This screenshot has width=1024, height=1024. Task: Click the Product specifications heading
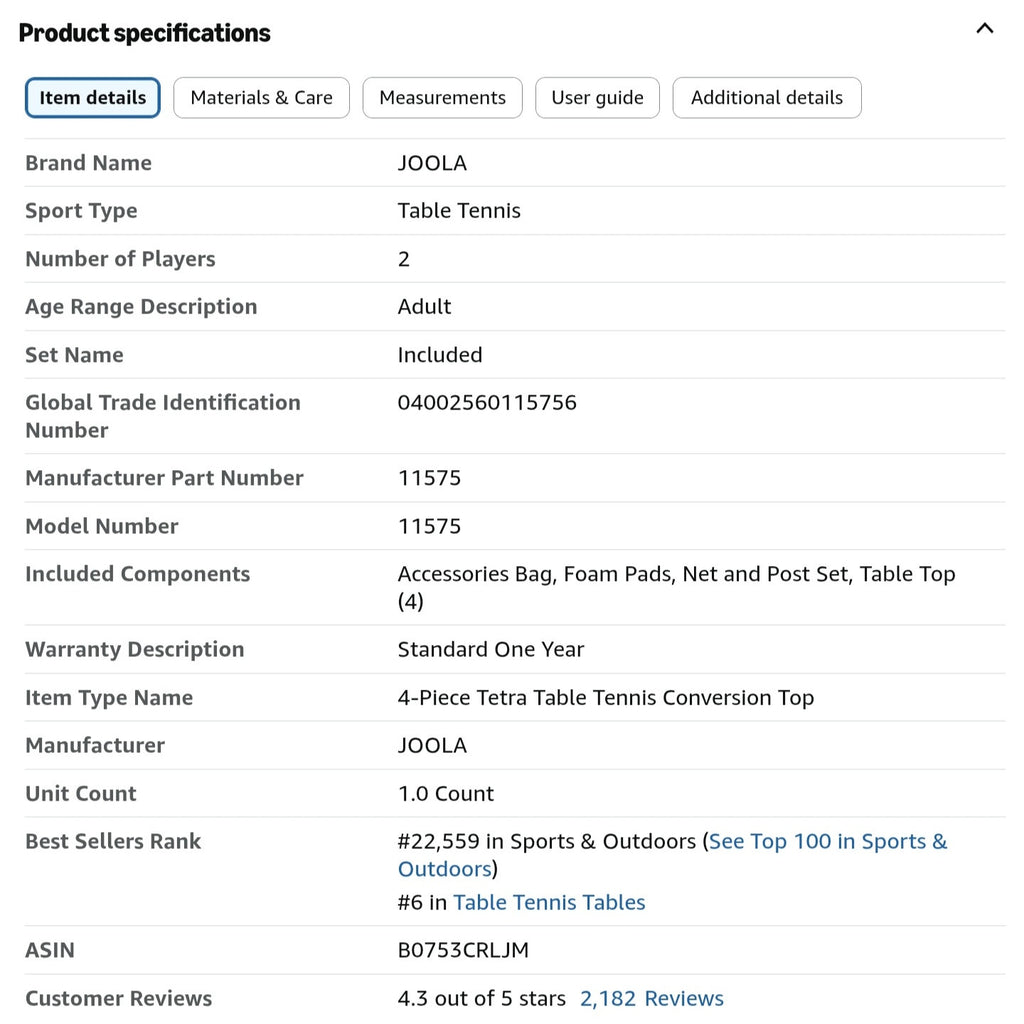pos(144,33)
